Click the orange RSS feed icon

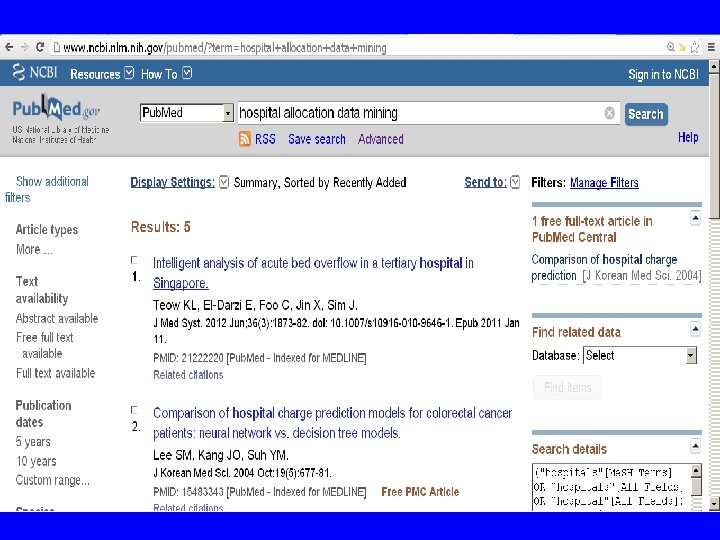tap(245, 139)
